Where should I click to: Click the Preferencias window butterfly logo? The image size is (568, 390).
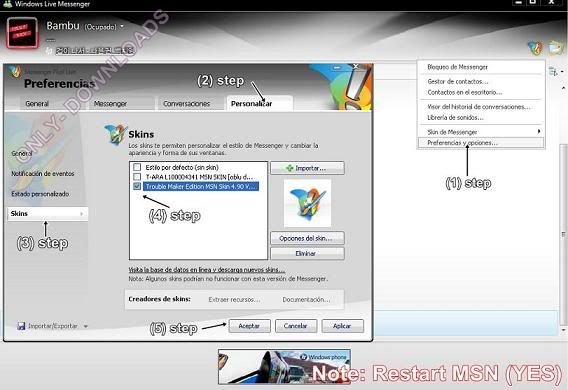pos(14,71)
